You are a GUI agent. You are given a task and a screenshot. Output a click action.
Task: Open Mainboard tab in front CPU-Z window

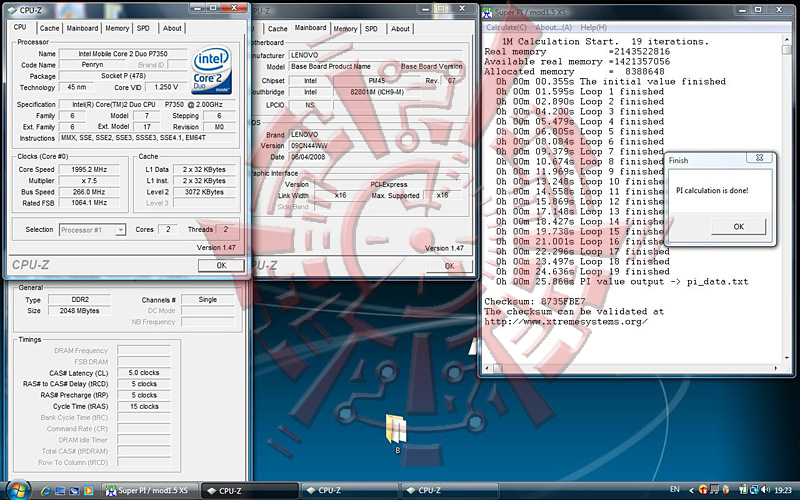coord(82,29)
